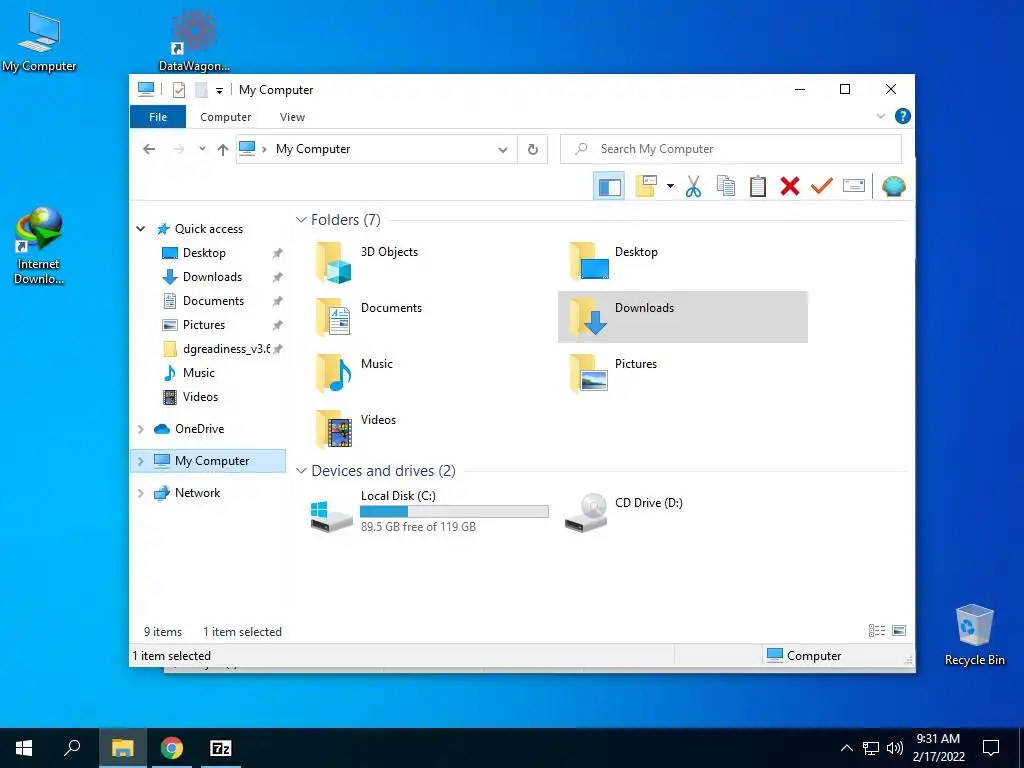Select Downloads in the navigation pane
The width and height of the screenshot is (1024, 768).
[x=212, y=277]
